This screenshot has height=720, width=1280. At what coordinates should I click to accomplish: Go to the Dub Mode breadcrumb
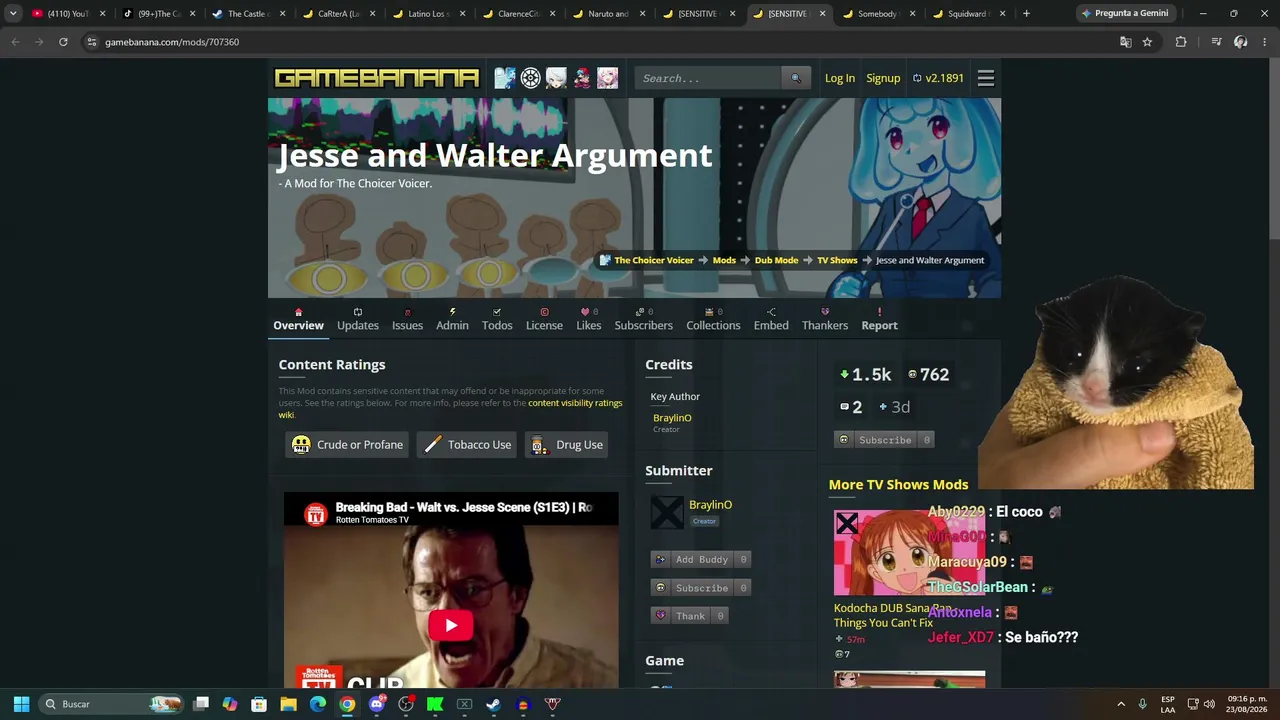[x=776, y=260]
